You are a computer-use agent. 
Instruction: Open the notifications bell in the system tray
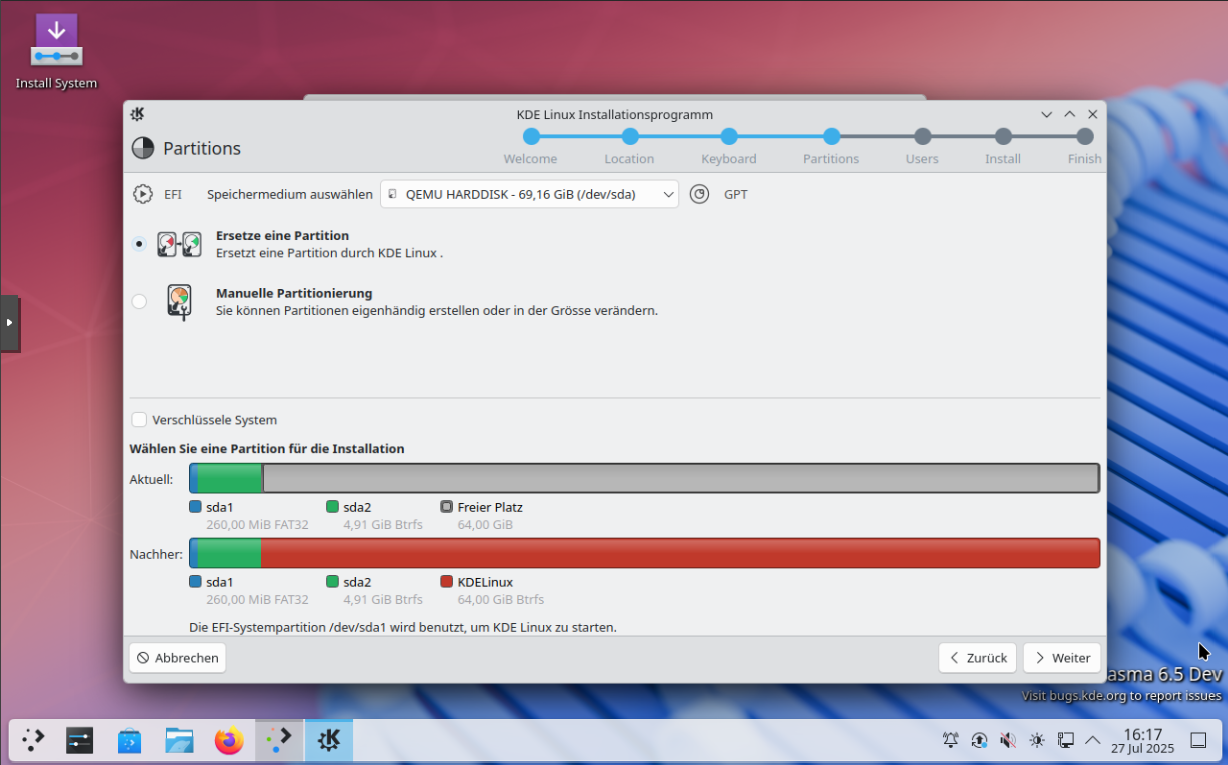(951, 740)
